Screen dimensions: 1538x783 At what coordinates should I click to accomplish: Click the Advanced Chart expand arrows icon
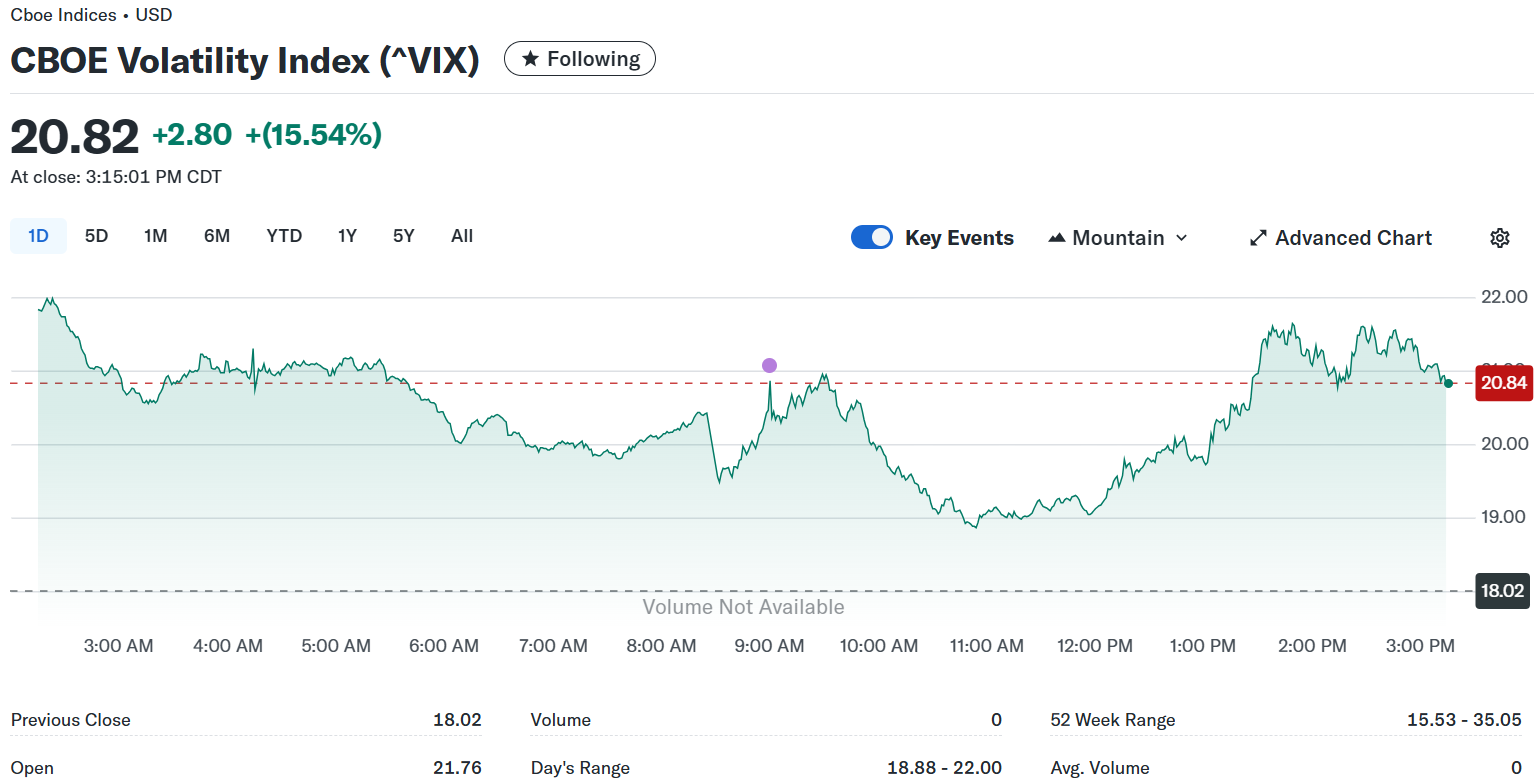pos(1259,238)
